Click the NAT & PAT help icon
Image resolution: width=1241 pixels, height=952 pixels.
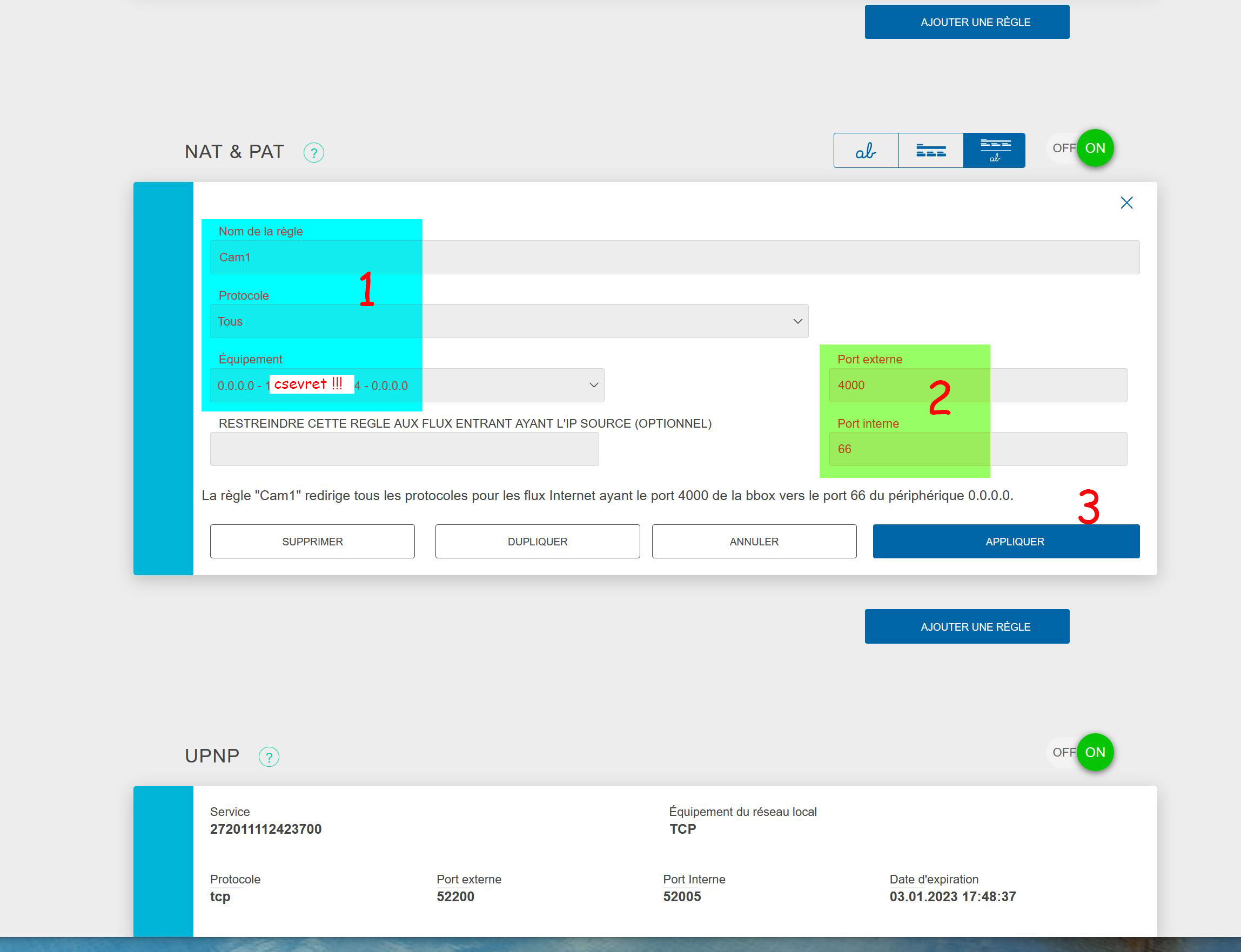tap(313, 152)
